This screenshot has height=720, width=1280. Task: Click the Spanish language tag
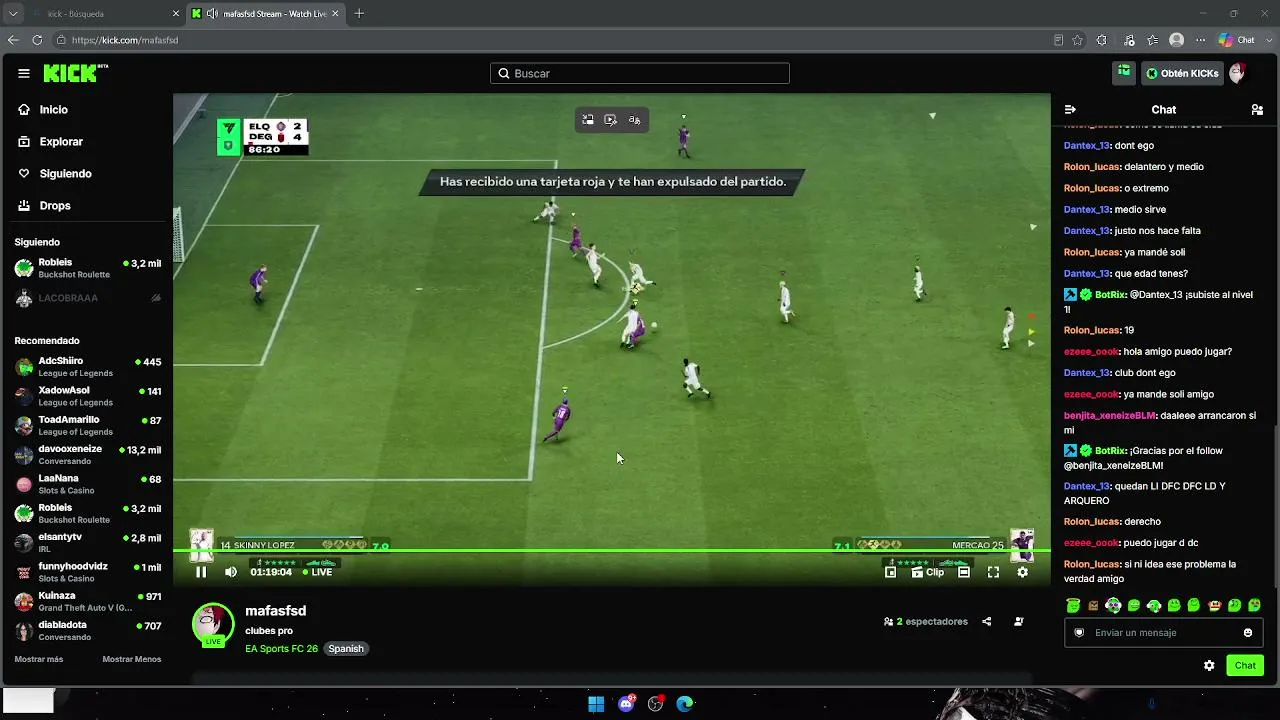[346, 649]
